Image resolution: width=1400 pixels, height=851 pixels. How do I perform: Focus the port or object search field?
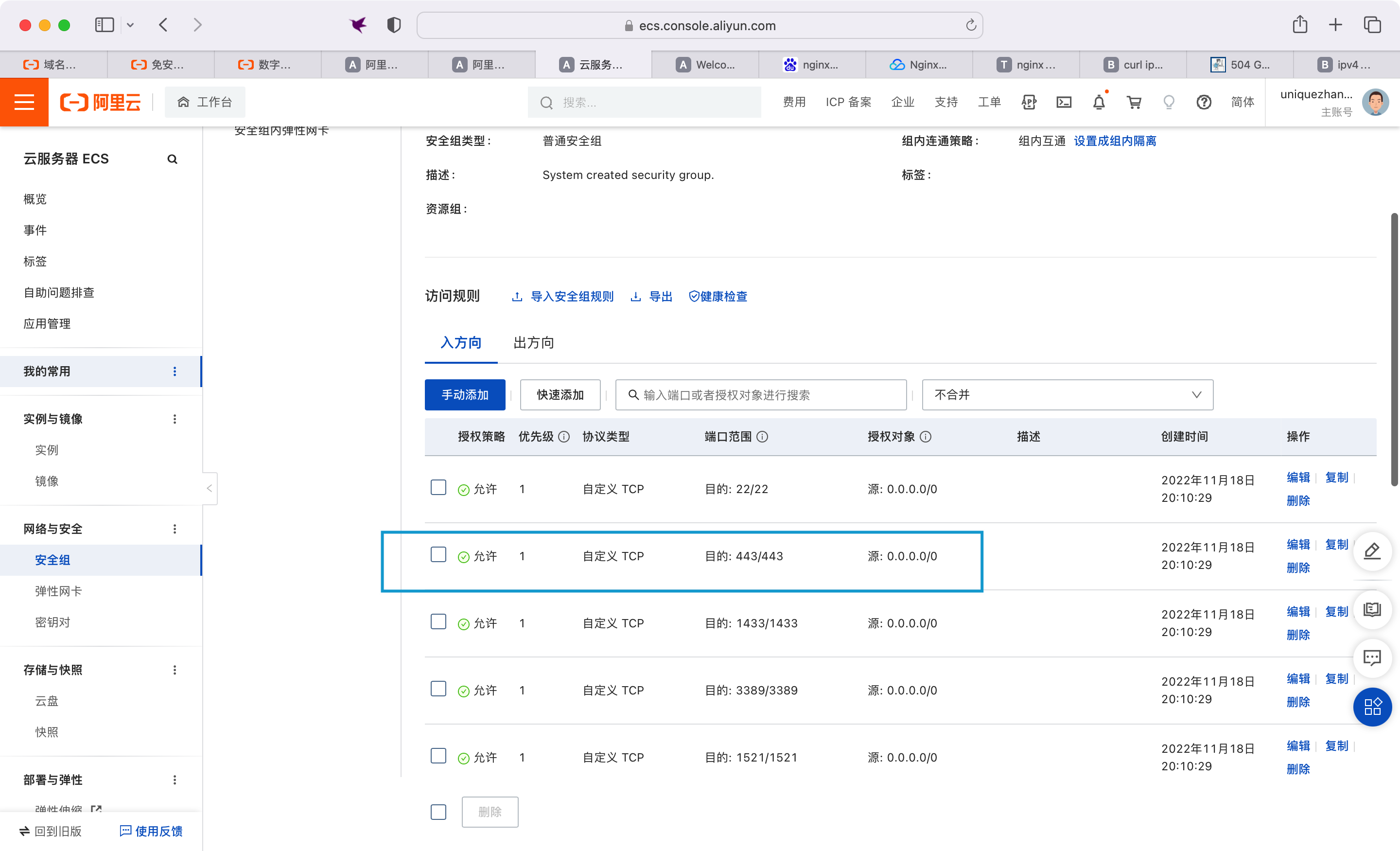[761, 394]
